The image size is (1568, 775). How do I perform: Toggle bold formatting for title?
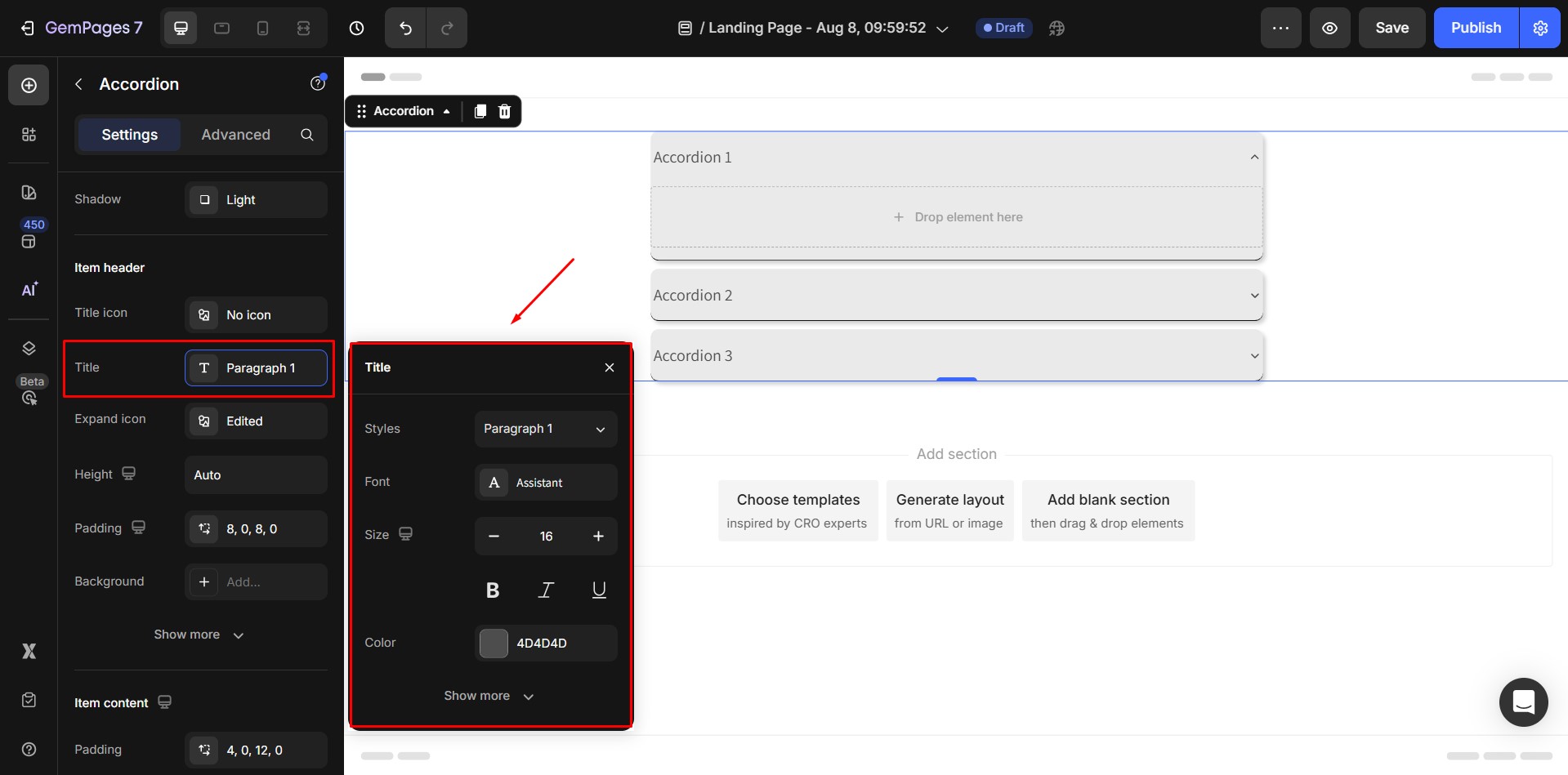[x=493, y=590]
